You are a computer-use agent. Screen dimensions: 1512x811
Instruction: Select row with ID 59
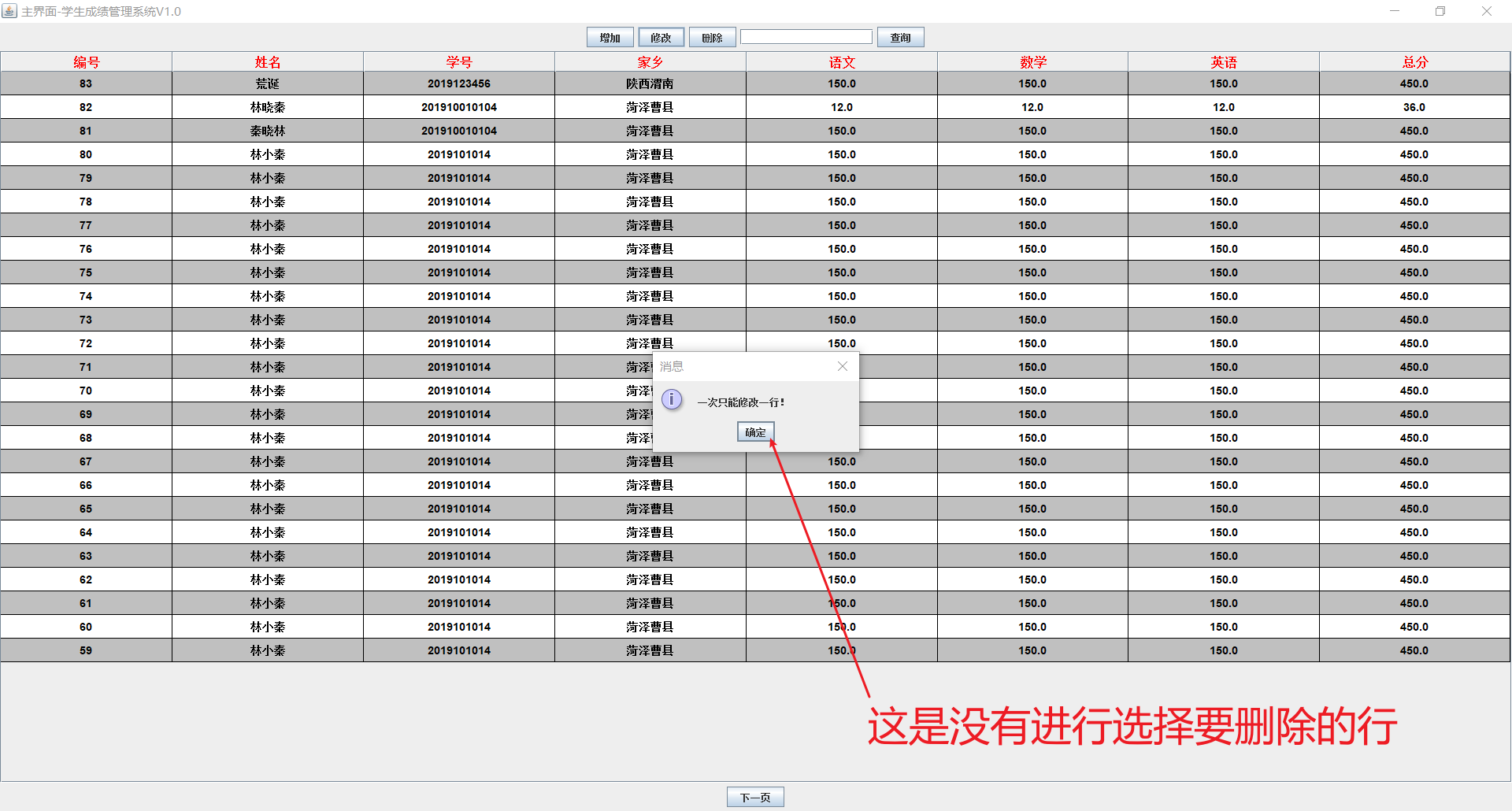click(755, 650)
